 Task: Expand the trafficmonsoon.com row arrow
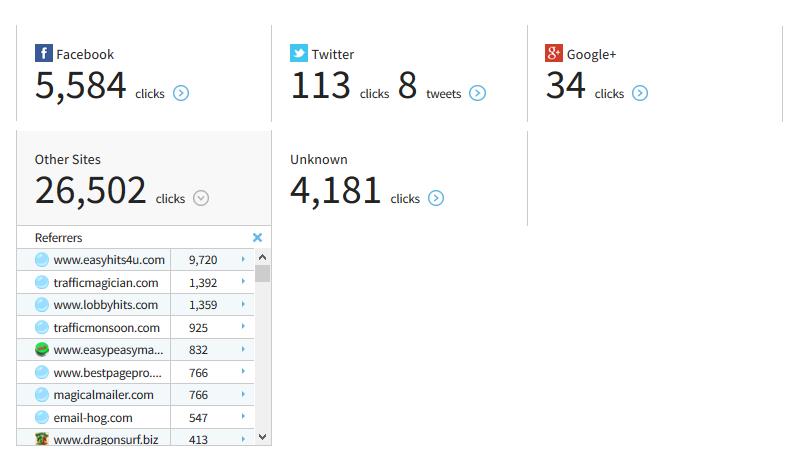(243, 327)
